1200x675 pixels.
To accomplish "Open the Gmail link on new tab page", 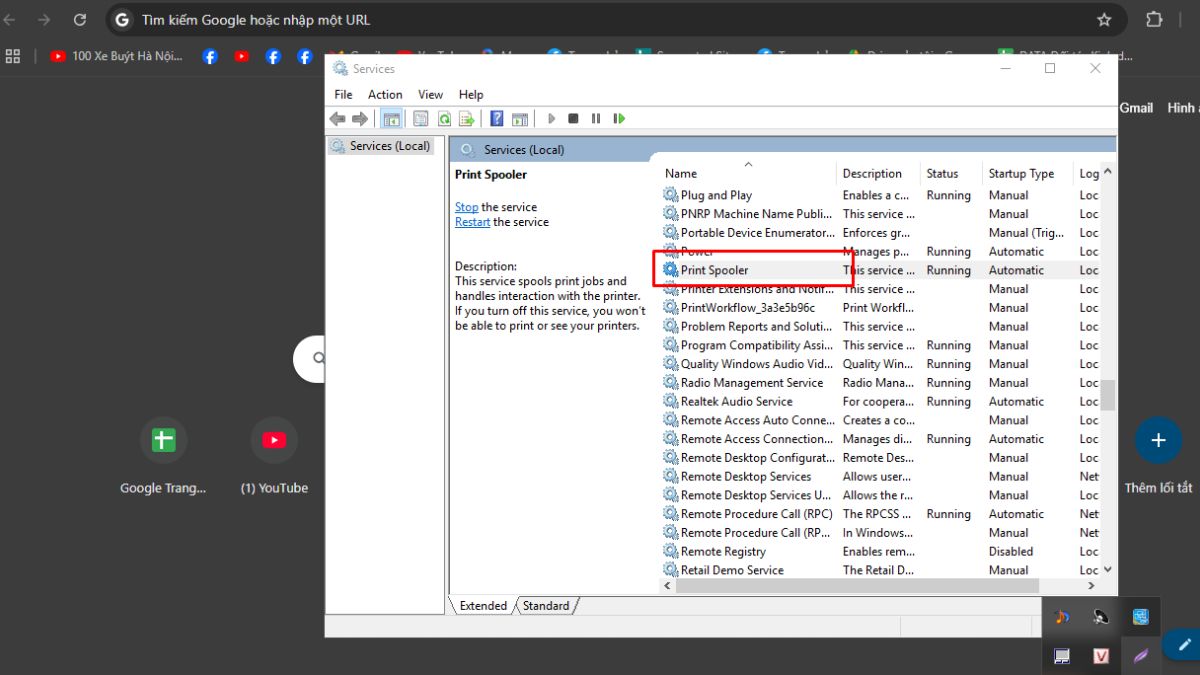I will click(x=1136, y=107).
